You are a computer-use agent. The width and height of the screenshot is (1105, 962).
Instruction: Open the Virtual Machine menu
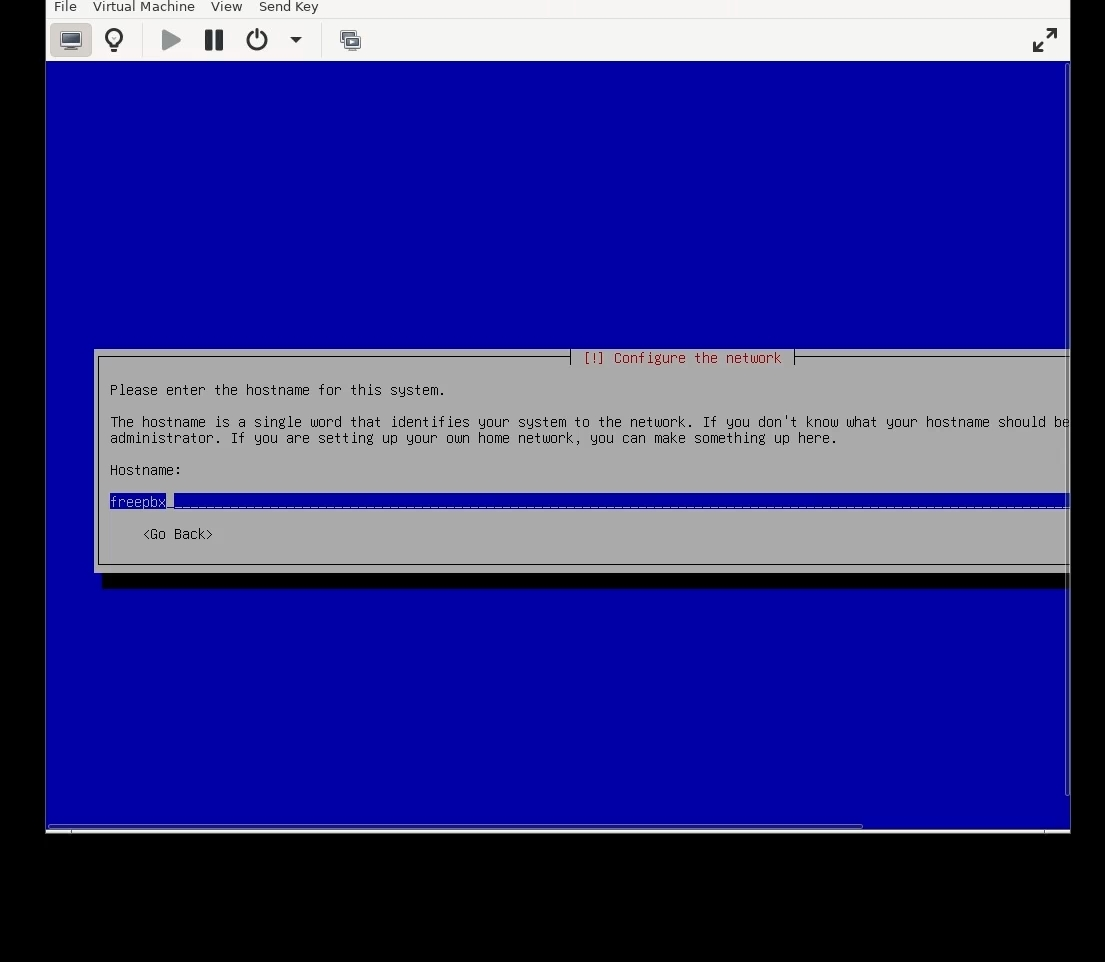click(144, 7)
